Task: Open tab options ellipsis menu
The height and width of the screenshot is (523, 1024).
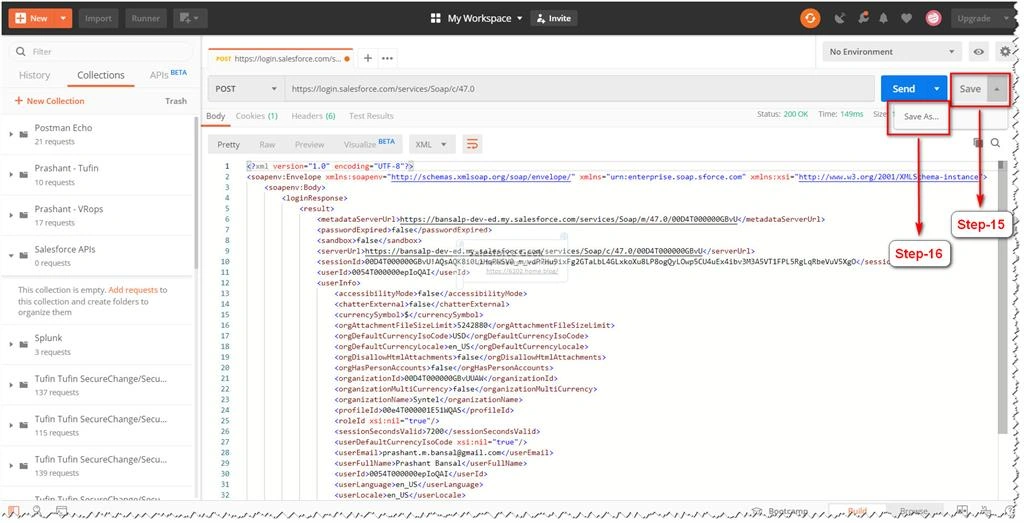Action: coord(387,58)
